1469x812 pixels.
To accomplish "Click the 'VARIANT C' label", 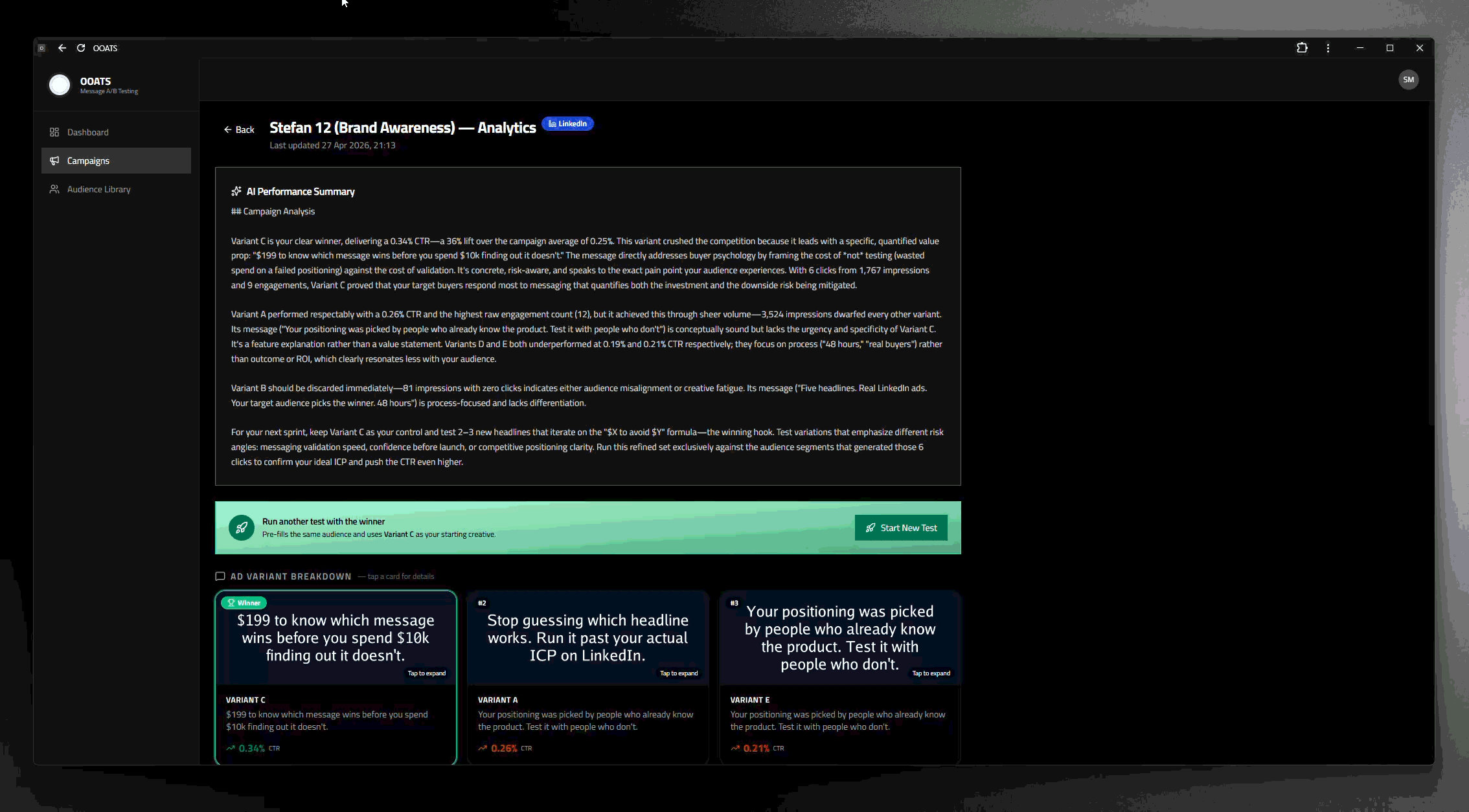I will click(x=245, y=700).
